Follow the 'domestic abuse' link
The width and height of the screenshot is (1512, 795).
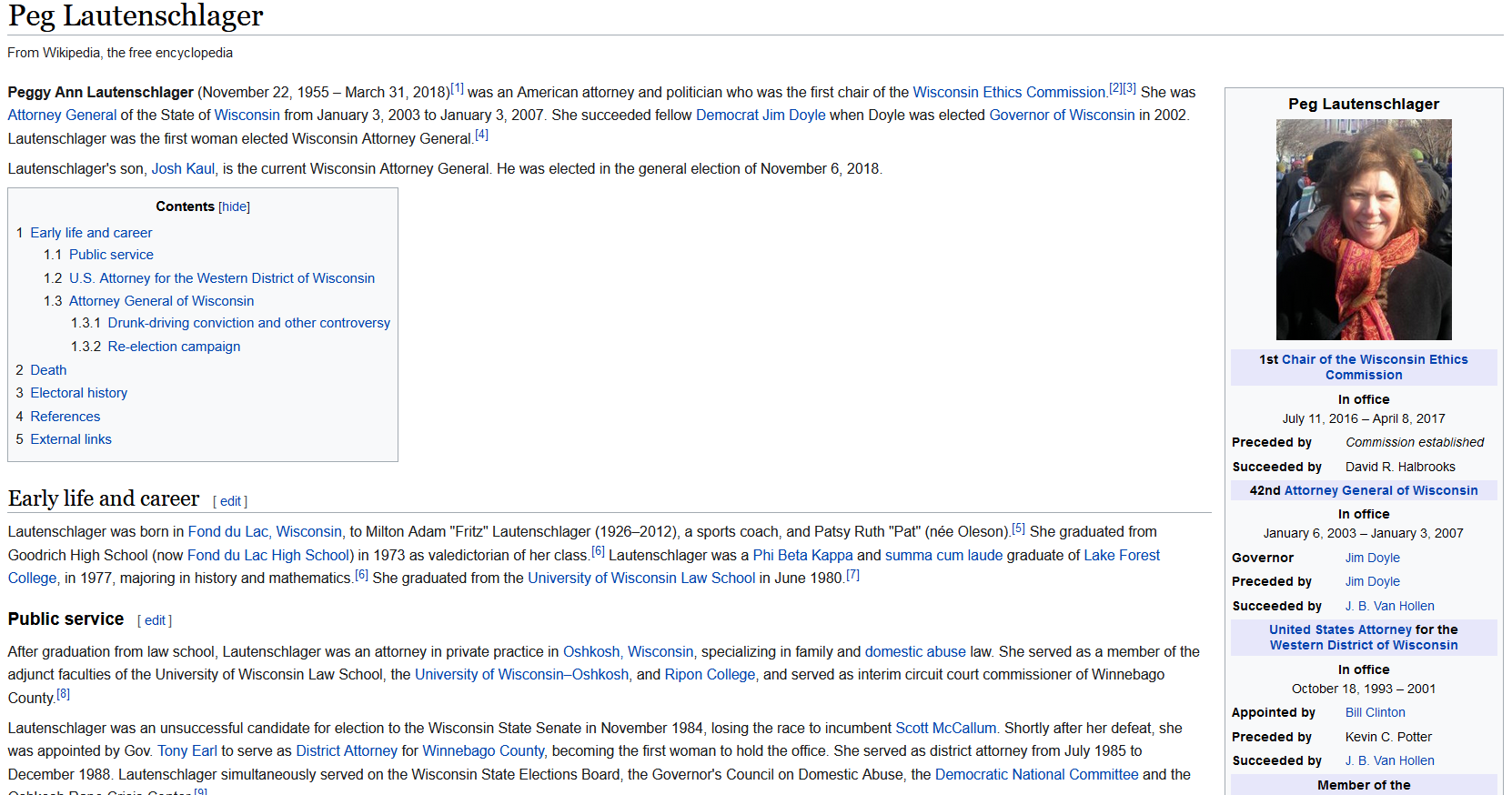(x=914, y=652)
